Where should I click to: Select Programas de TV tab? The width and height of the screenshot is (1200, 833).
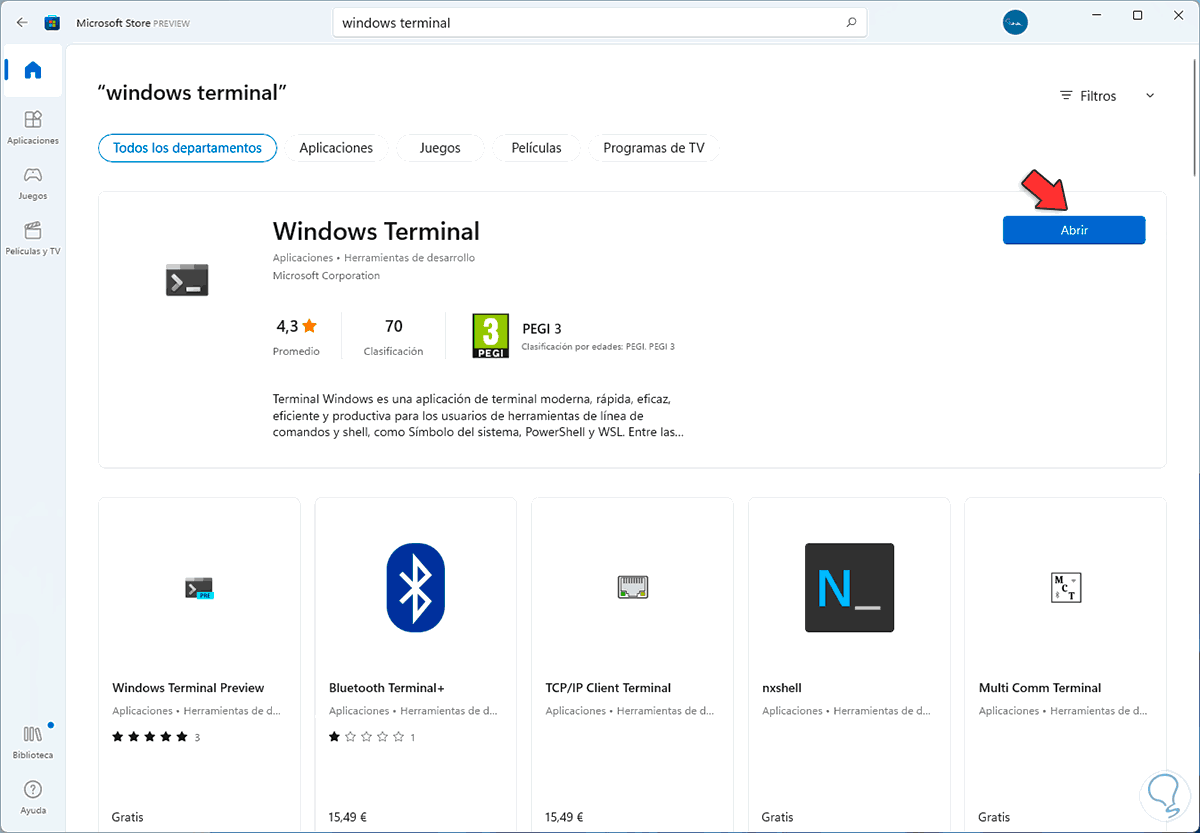coord(654,148)
